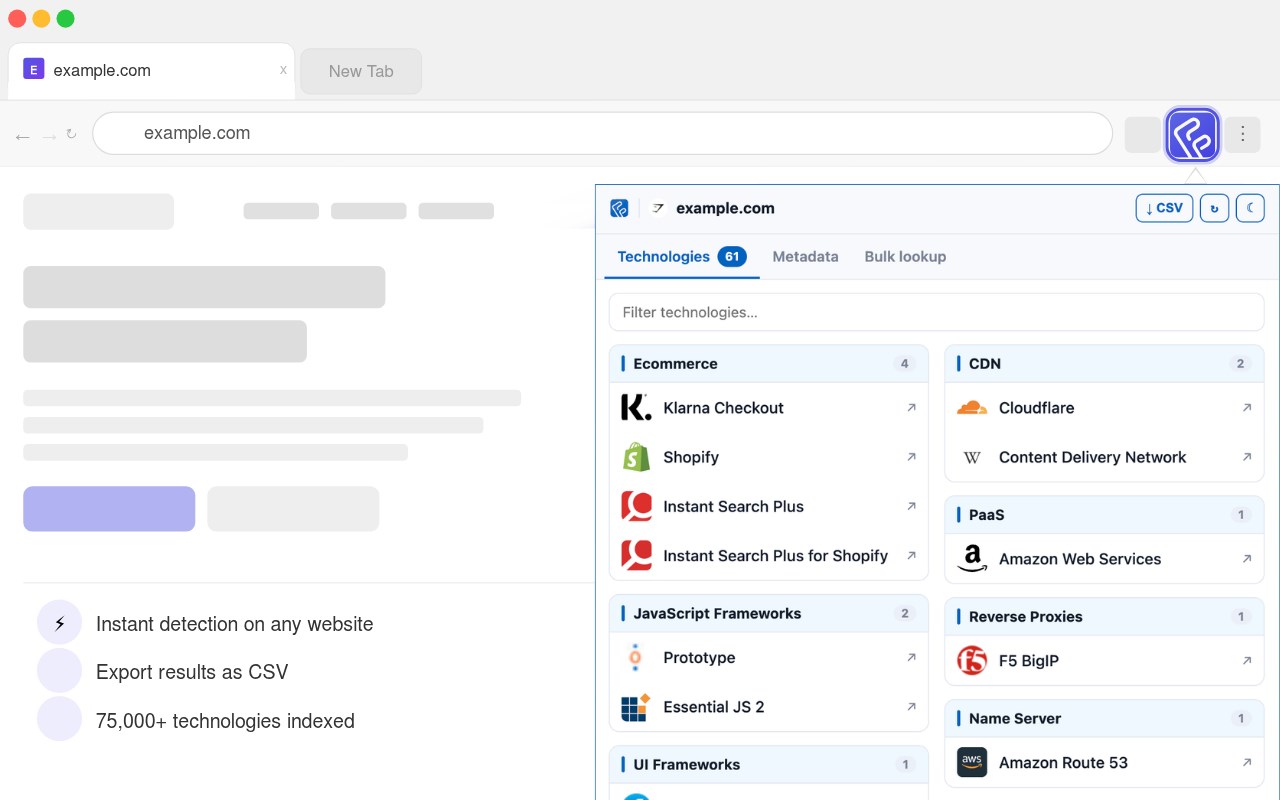The width and height of the screenshot is (1280, 800).
Task: Click the Shopify bag logo icon
Action: coord(636,457)
